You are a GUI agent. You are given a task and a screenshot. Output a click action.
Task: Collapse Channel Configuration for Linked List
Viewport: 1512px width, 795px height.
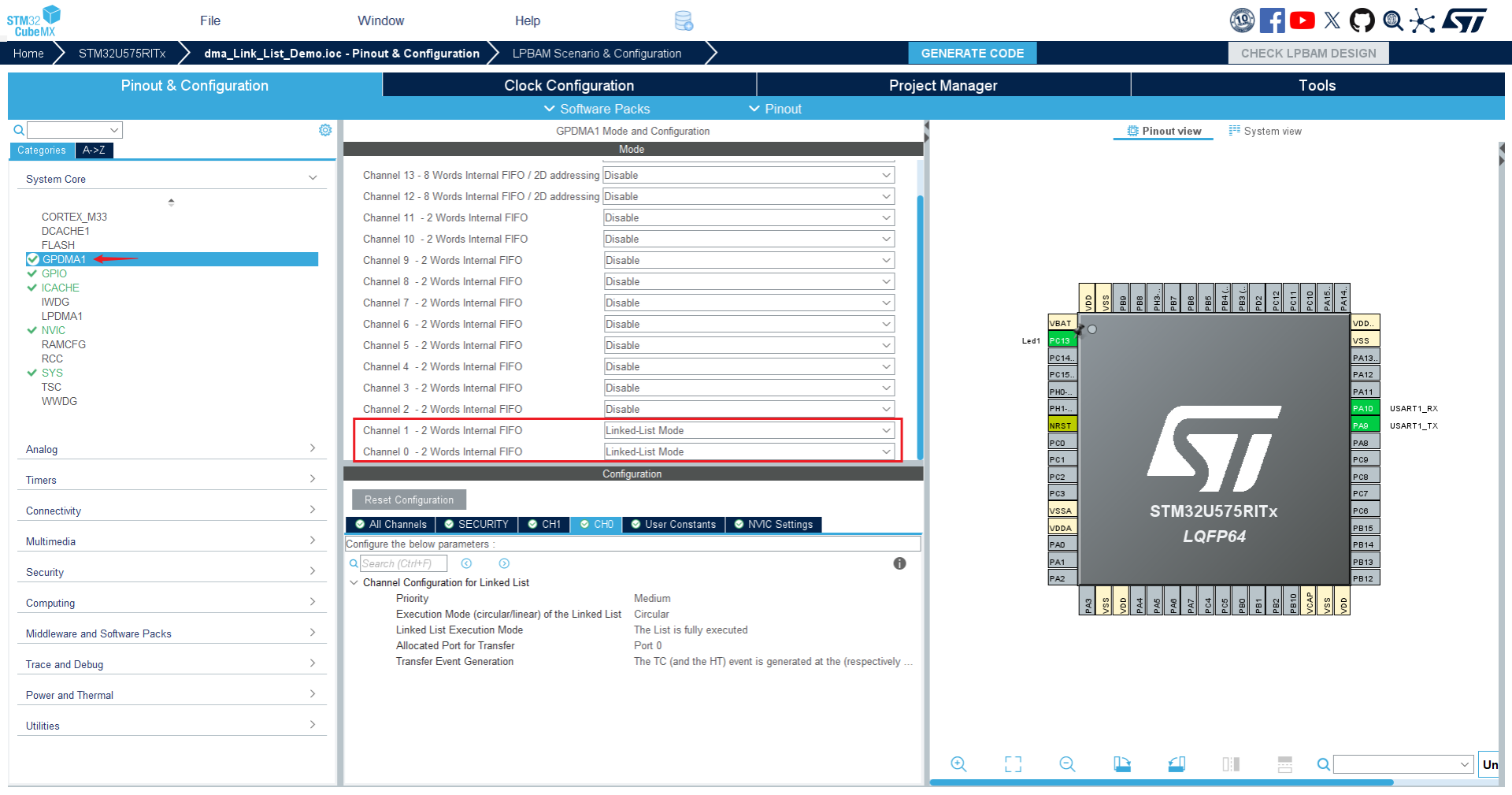(x=354, y=582)
